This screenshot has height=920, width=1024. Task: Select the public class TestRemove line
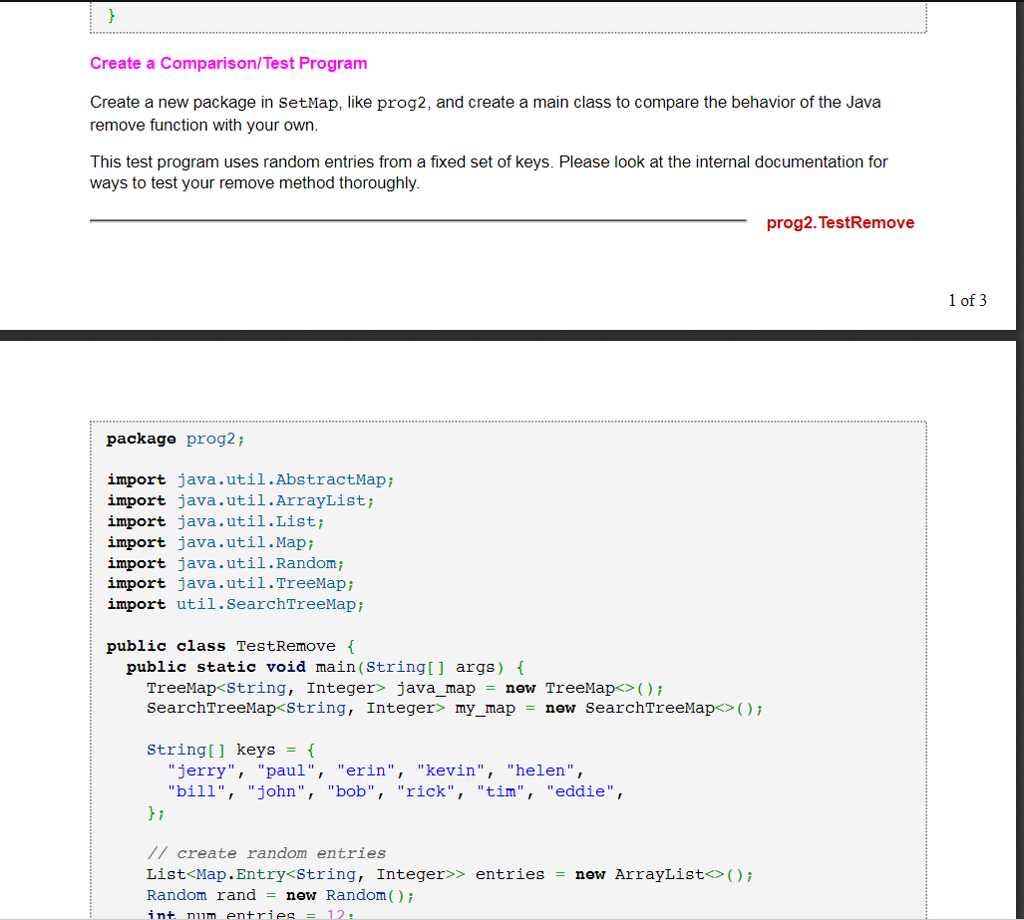(x=230, y=645)
